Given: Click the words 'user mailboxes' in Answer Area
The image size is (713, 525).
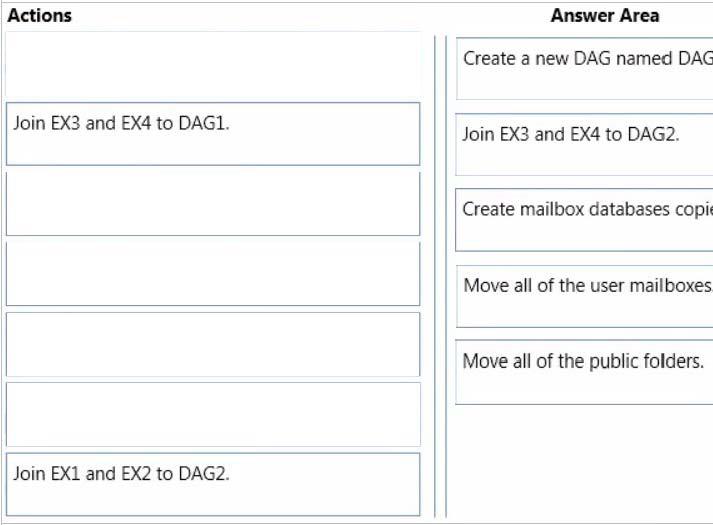Looking at the screenshot, I should coord(654,285).
